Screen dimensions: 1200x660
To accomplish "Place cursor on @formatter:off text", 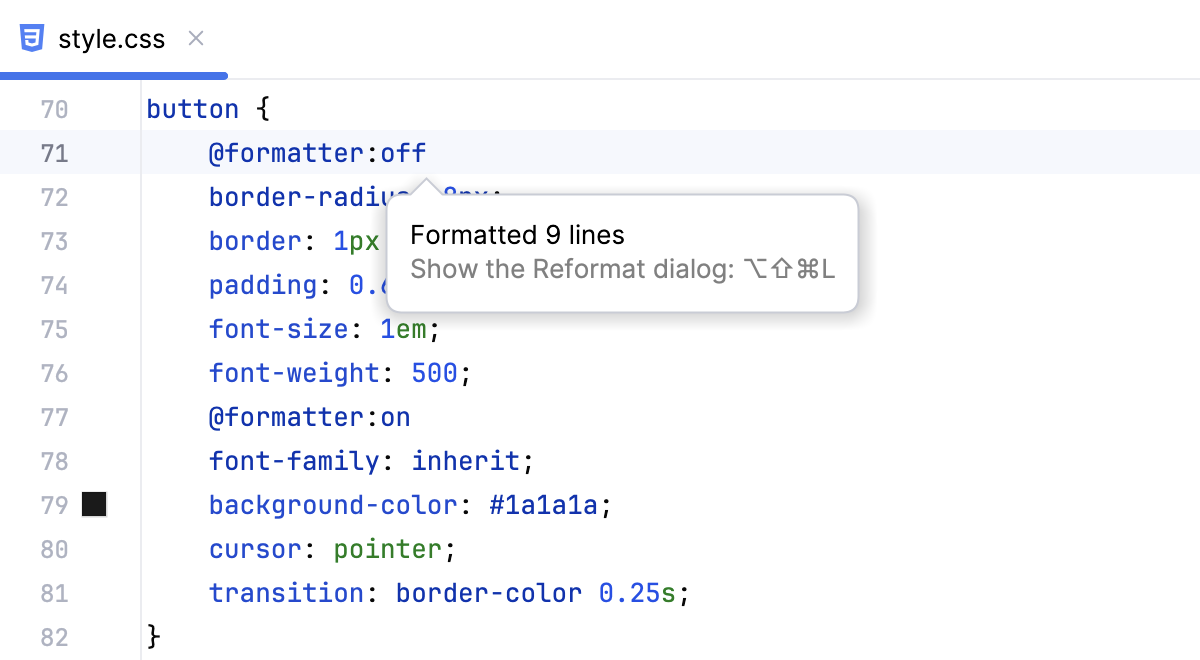I will [x=317, y=153].
